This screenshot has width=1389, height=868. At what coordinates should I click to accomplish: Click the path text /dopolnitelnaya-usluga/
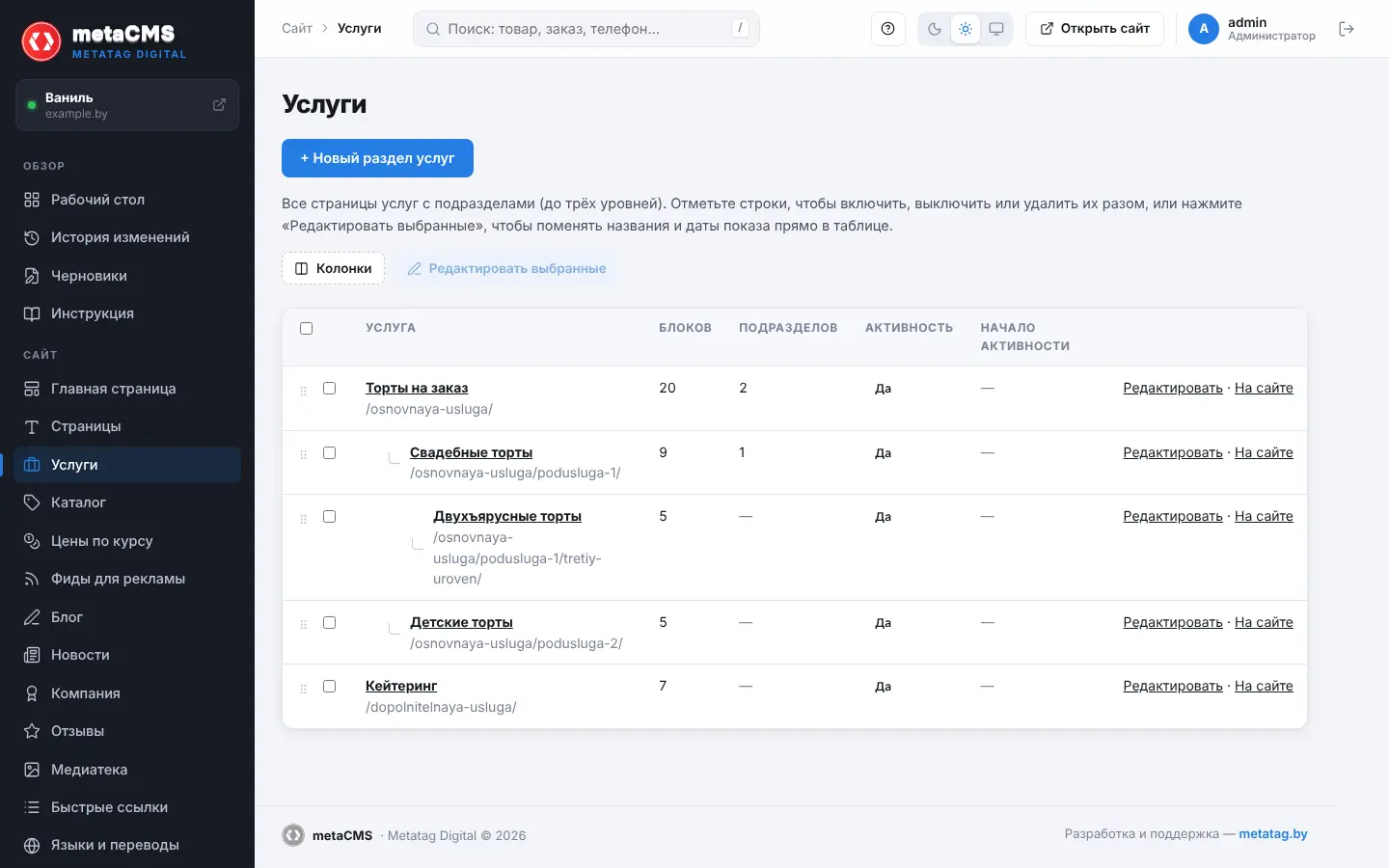tap(441, 707)
